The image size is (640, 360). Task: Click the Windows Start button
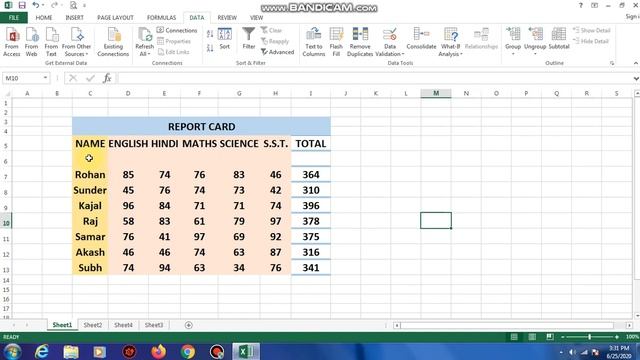coord(12,351)
